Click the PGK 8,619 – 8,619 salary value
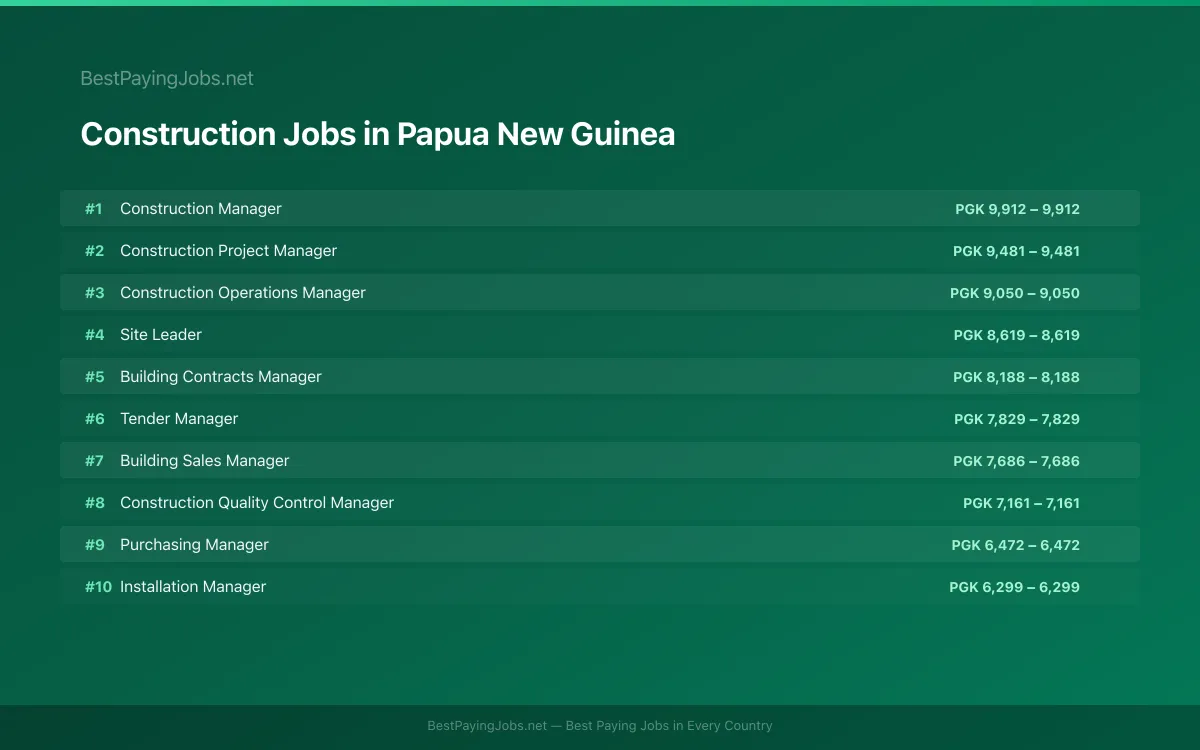The image size is (1200, 750). [x=1017, y=335]
